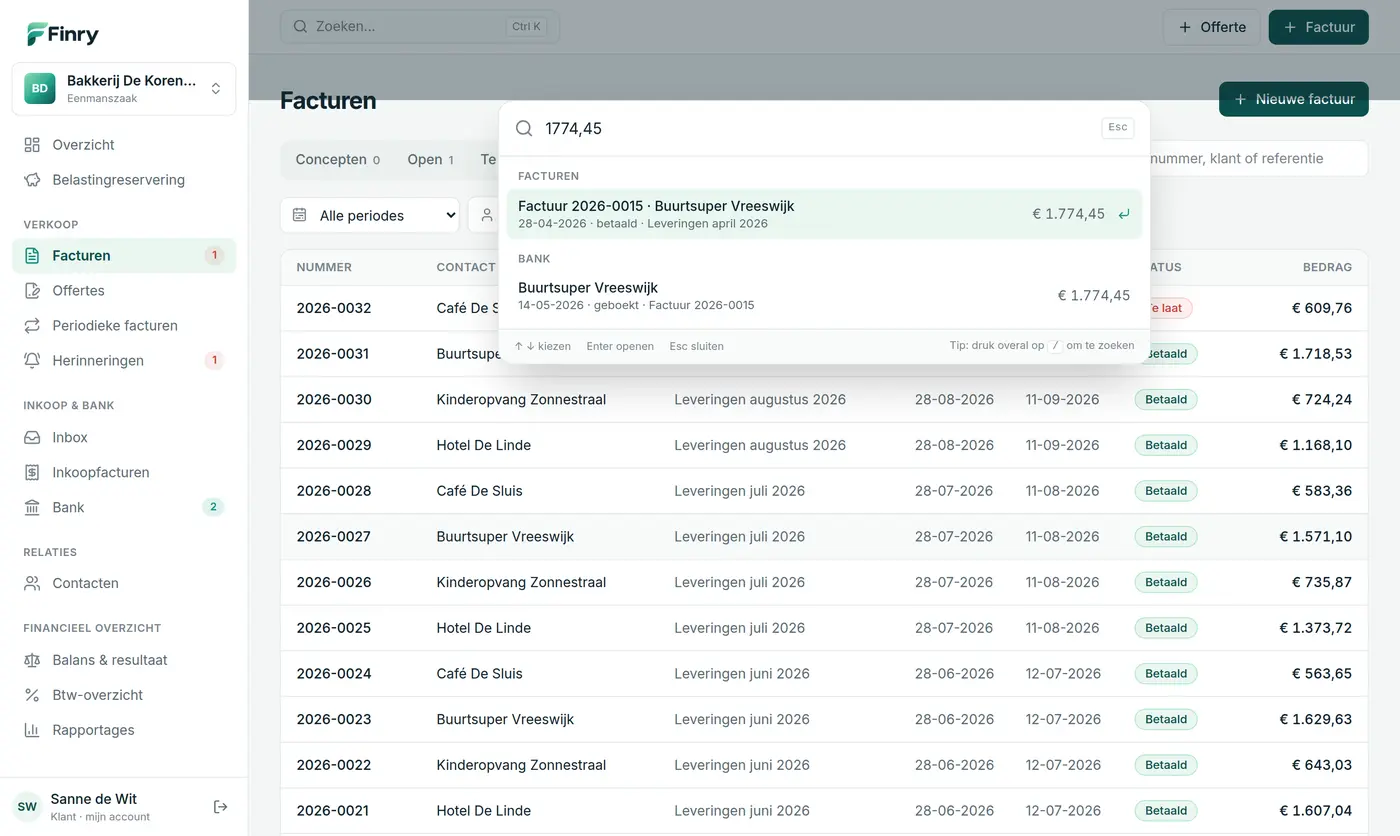The width and height of the screenshot is (1400, 836).
Task: Click the red badge on Herinneringen
Action: tap(213, 361)
